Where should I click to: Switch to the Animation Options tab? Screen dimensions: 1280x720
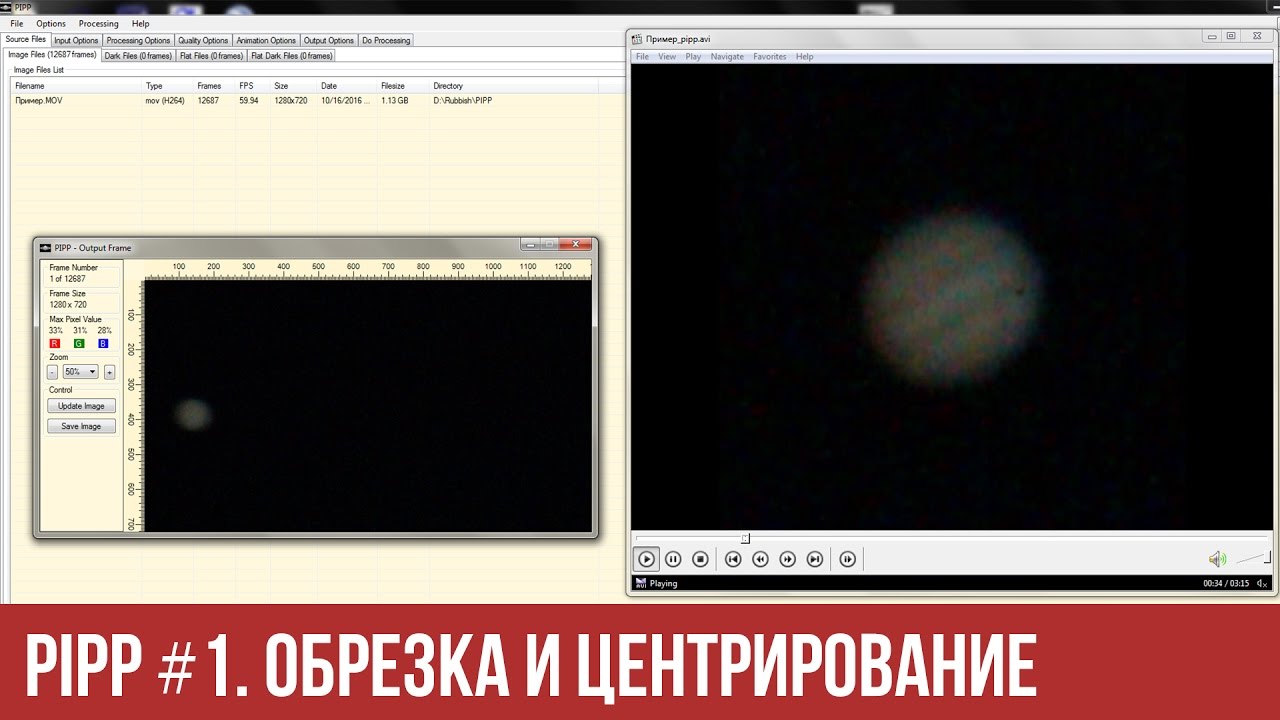[266, 41]
